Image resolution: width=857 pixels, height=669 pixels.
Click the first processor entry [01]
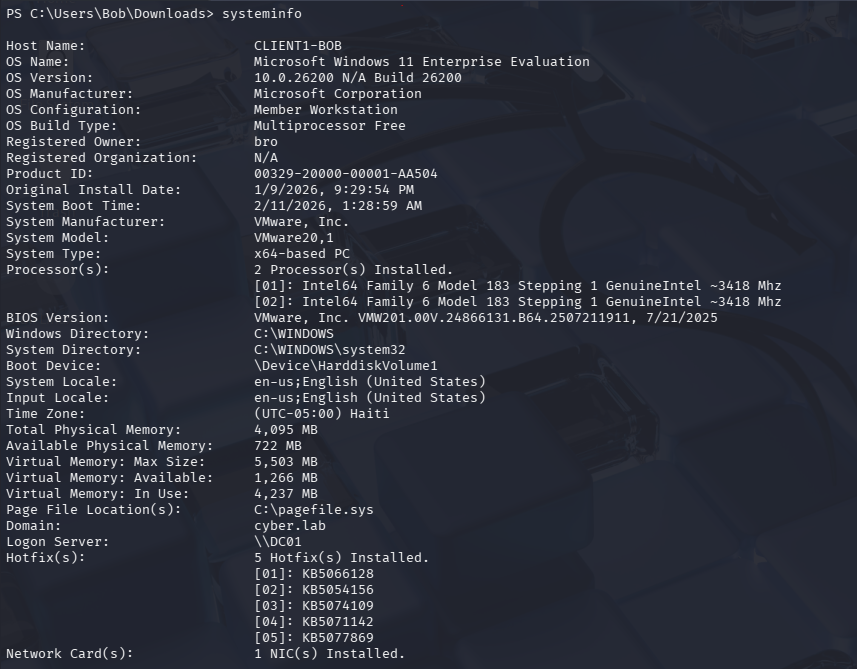[517, 286]
